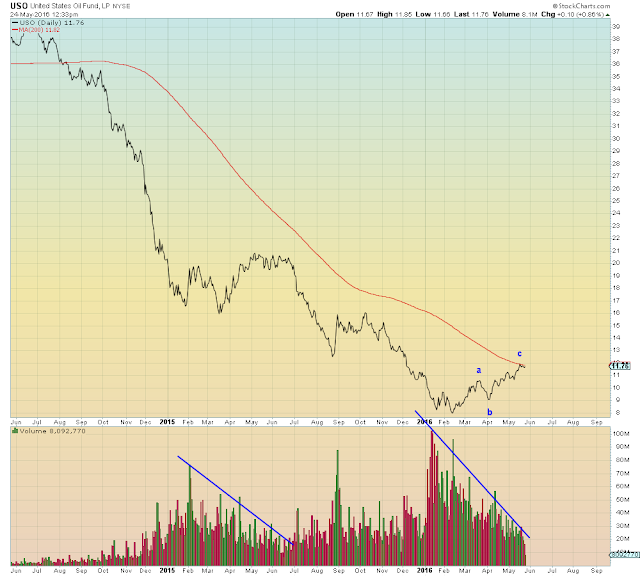Click the Low 11.66 value
The height and width of the screenshot is (576, 640).
433,14
